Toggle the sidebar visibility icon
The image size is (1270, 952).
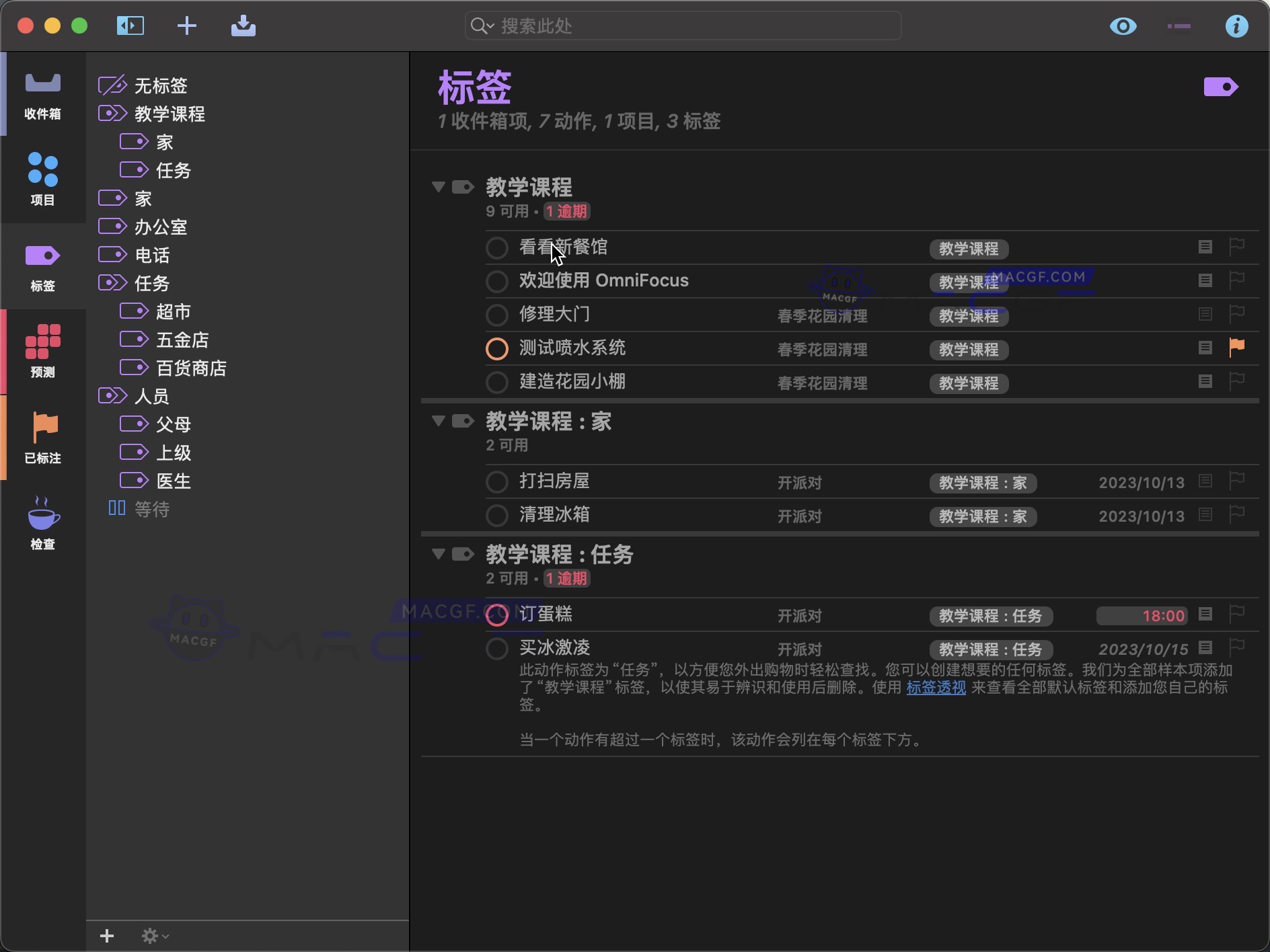130,26
